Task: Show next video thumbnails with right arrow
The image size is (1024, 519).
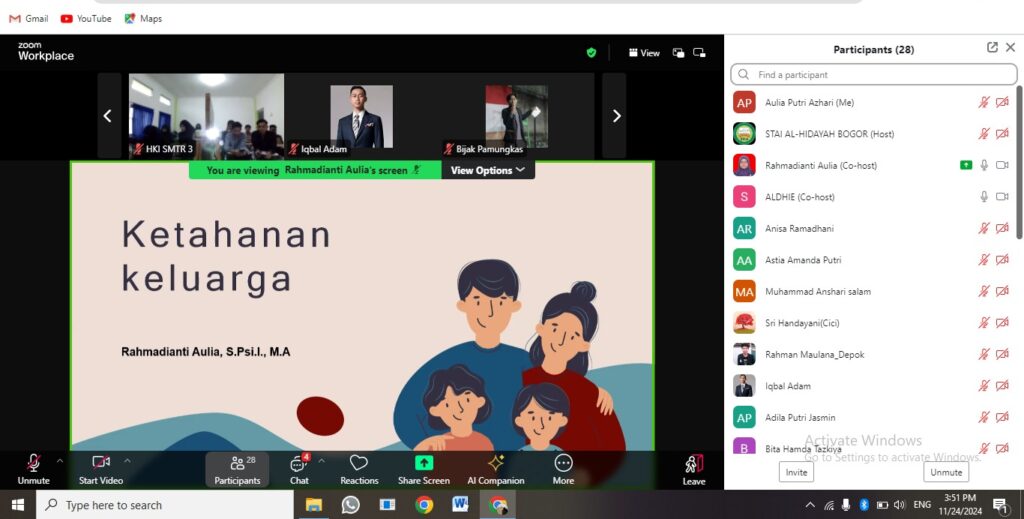Action: (616, 116)
